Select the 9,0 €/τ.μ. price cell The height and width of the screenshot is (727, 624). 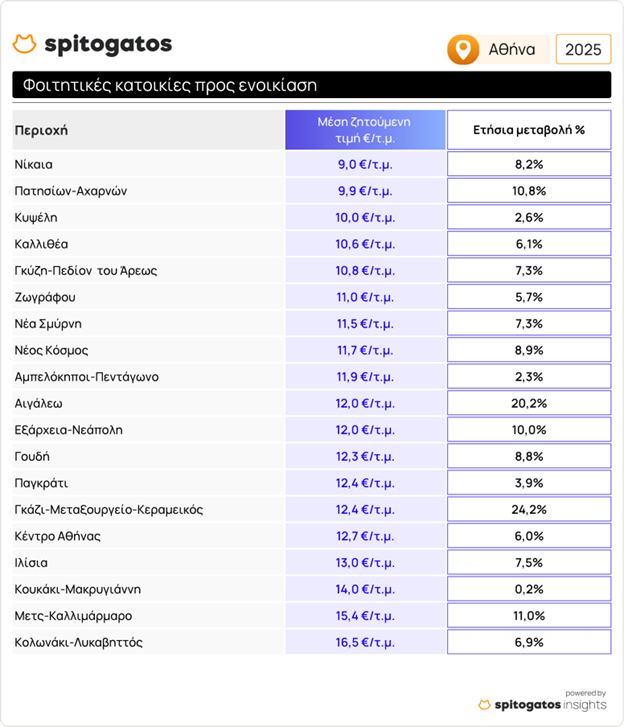pyautogui.click(x=365, y=164)
